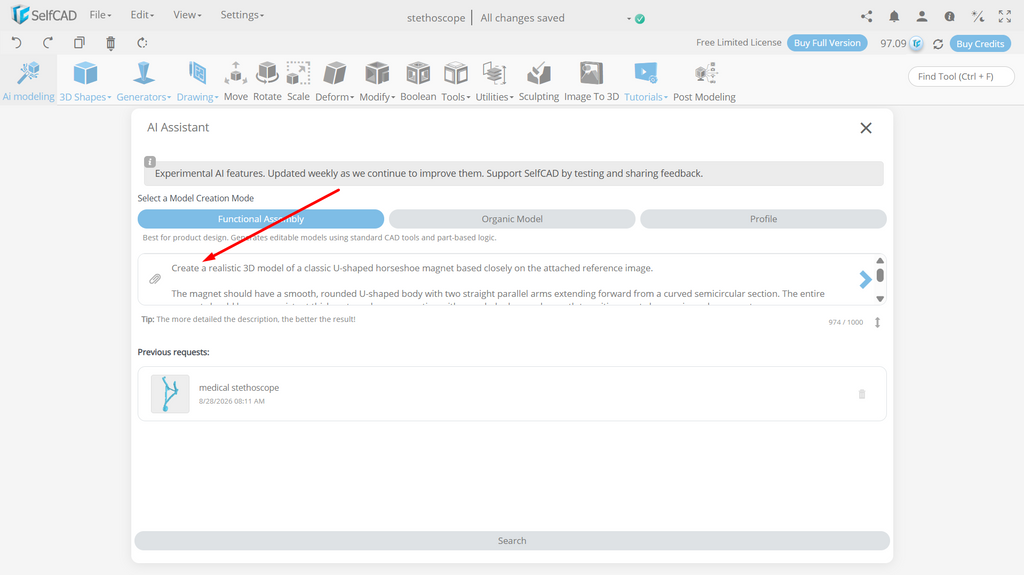Open the Settings menu
This screenshot has height=575, width=1024.
tap(242, 15)
